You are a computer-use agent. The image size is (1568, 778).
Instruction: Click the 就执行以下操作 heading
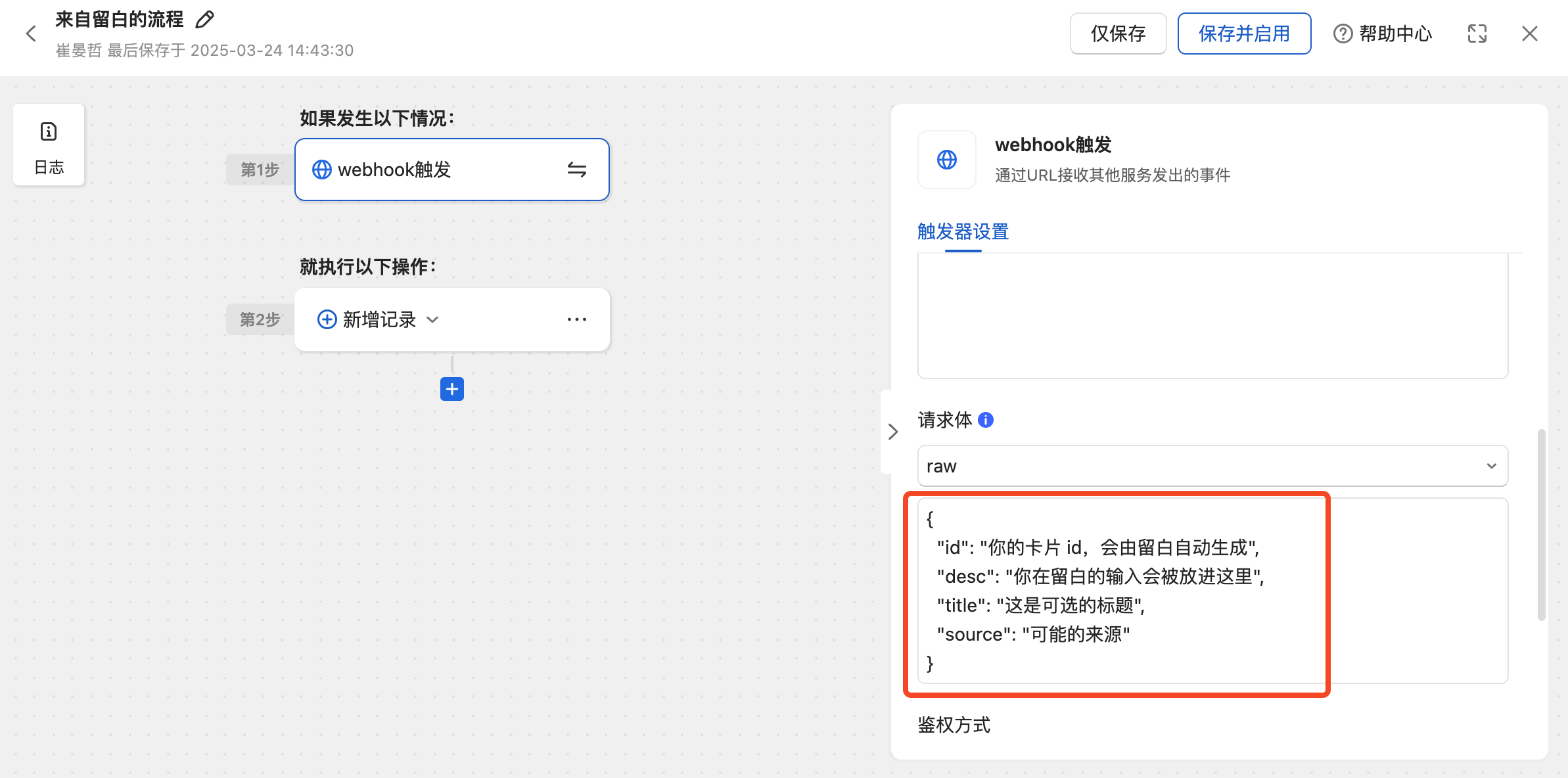point(368,267)
